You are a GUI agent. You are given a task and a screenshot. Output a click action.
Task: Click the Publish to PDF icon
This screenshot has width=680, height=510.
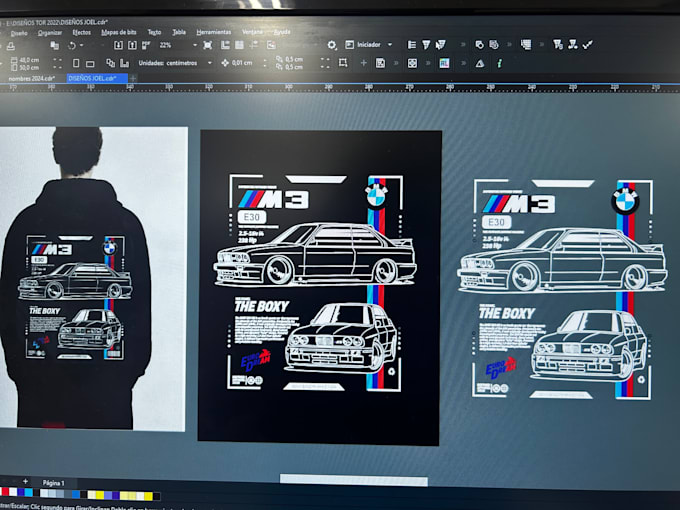click(x=146, y=45)
